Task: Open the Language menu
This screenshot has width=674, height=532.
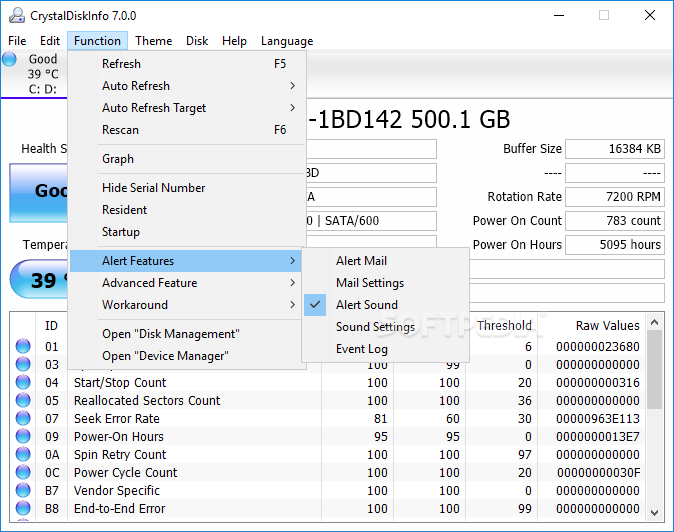Action: pos(287,41)
